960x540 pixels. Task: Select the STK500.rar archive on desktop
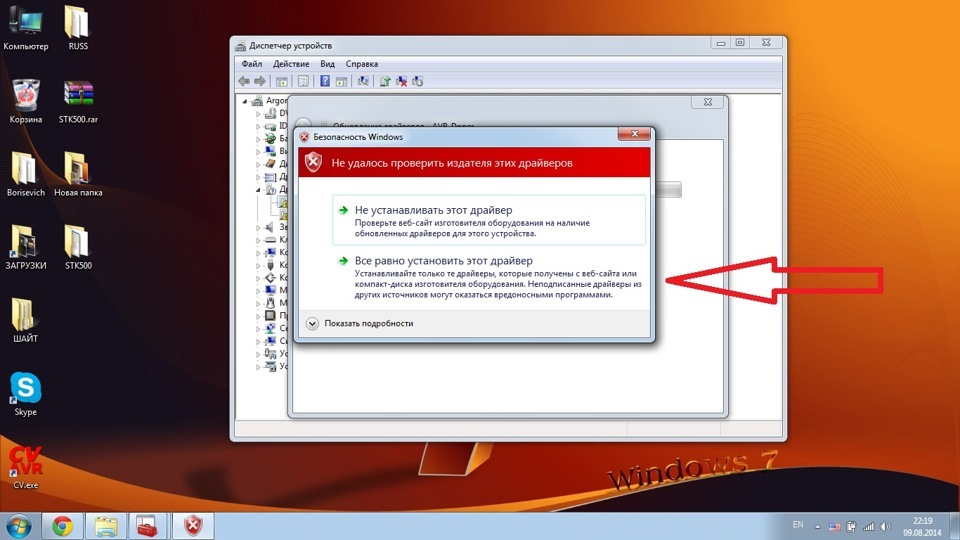78,101
